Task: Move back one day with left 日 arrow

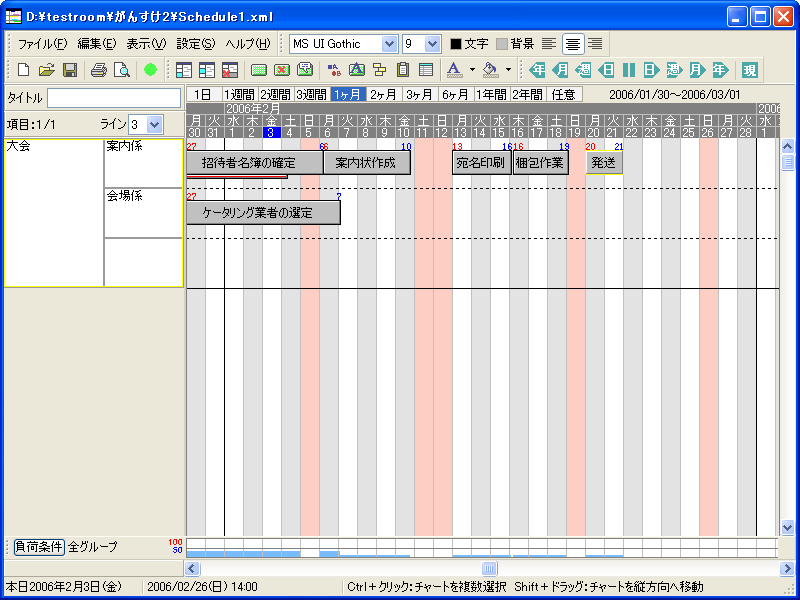Action: [606, 70]
